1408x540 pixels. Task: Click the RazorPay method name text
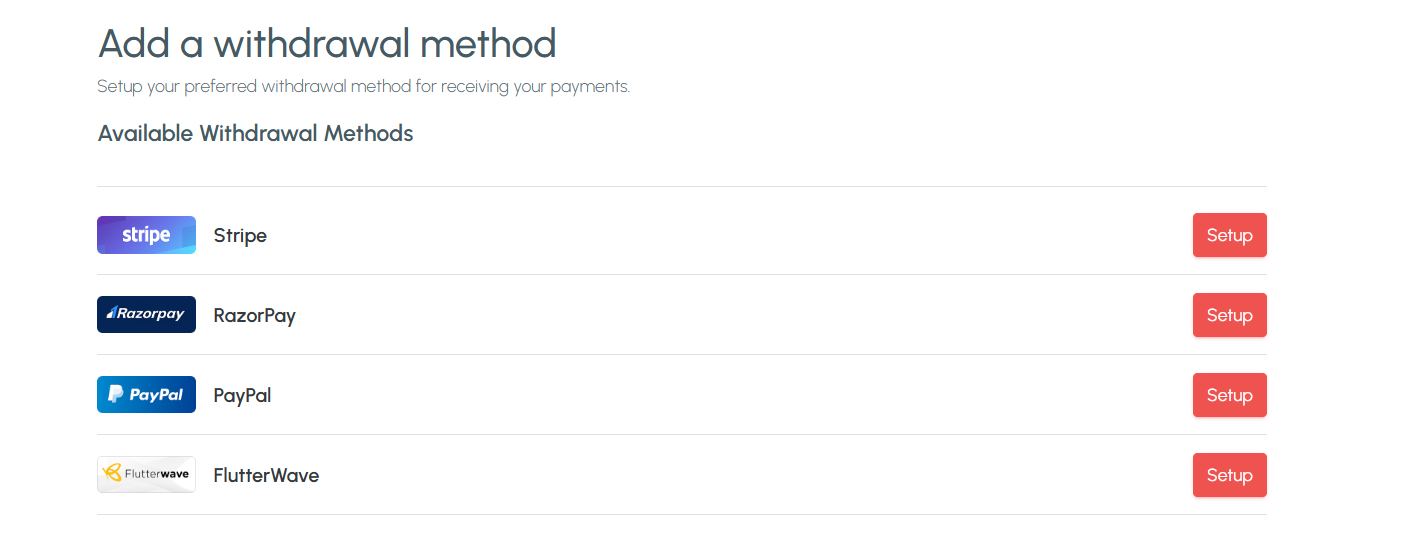pyautogui.click(x=254, y=316)
